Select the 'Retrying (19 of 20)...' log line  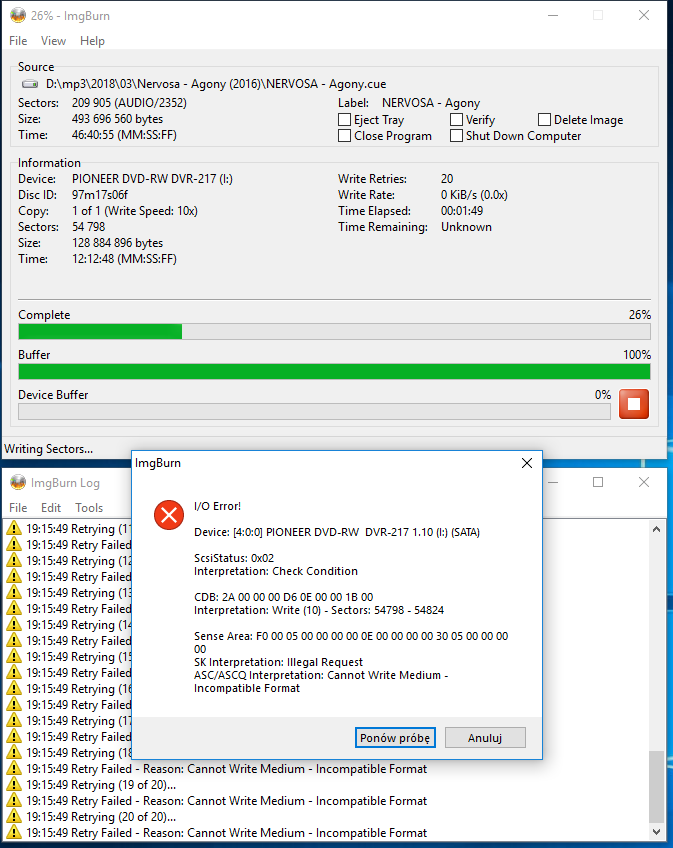coord(101,784)
